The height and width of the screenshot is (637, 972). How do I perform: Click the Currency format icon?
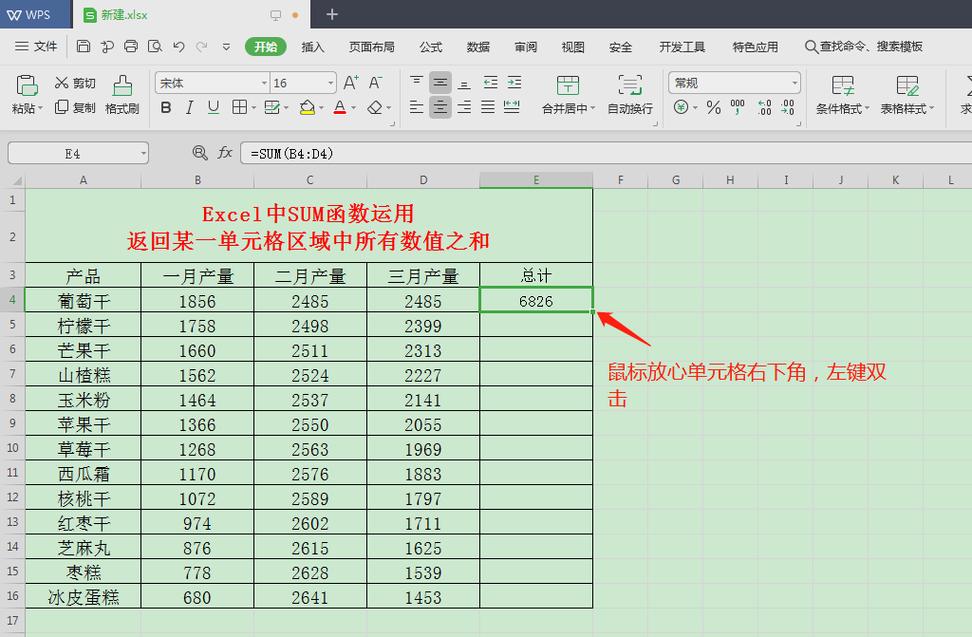pos(681,107)
